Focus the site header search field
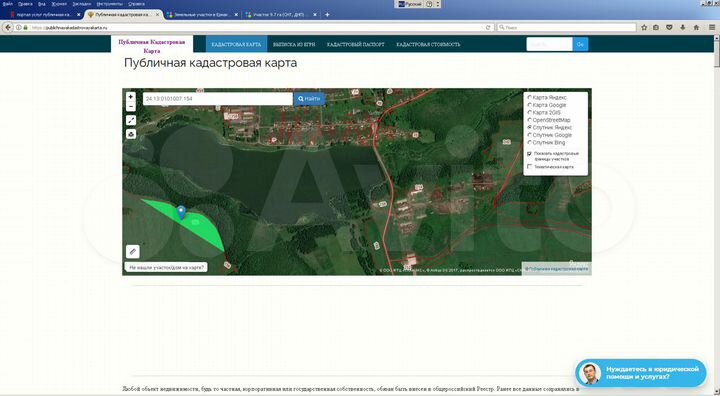This screenshot has height=396, width=720. (549, 44)
